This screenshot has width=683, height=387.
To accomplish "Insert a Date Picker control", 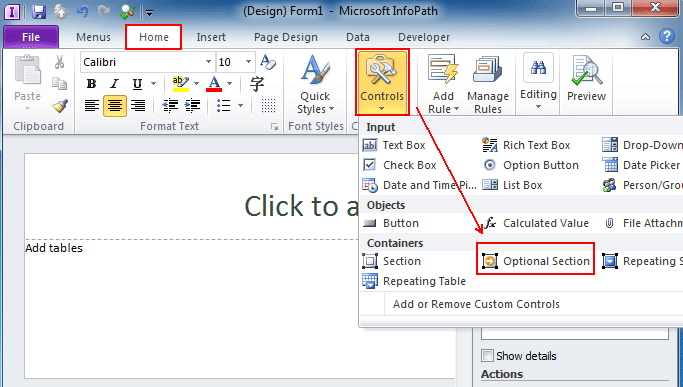I will 642,165.
